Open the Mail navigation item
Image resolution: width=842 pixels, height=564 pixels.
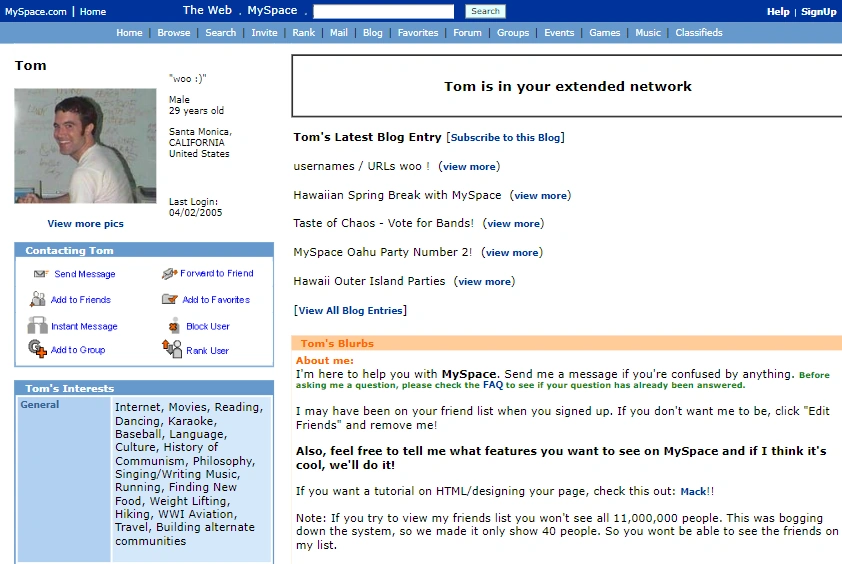click(x=338, y=33)
